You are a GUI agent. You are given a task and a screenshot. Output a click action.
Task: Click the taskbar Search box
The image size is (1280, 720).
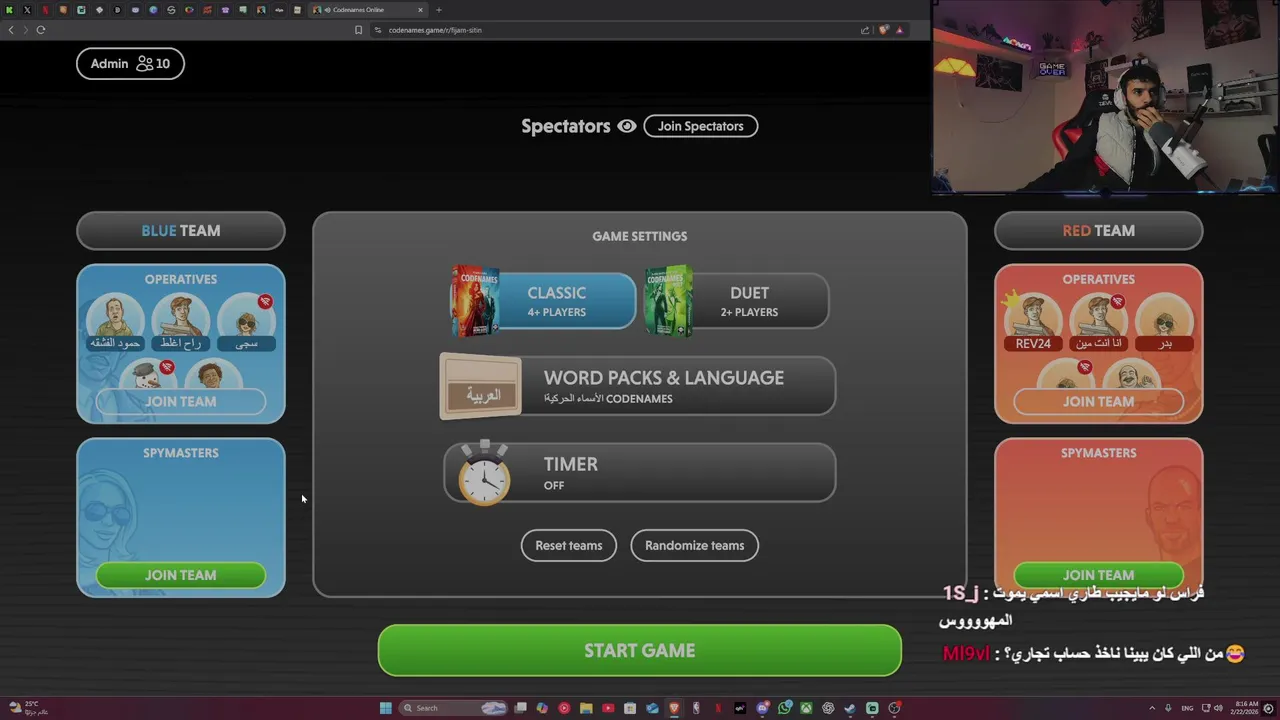pyautogui.click(x=454, y=708)
